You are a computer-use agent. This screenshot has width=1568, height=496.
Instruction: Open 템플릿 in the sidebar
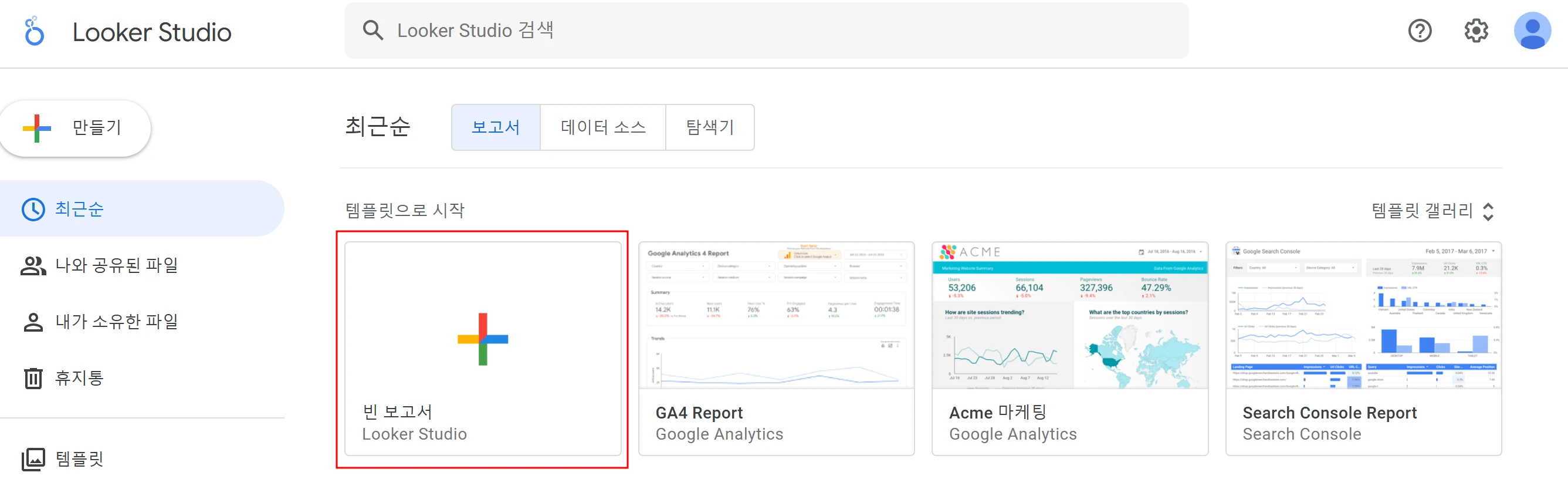click(142, 459)
